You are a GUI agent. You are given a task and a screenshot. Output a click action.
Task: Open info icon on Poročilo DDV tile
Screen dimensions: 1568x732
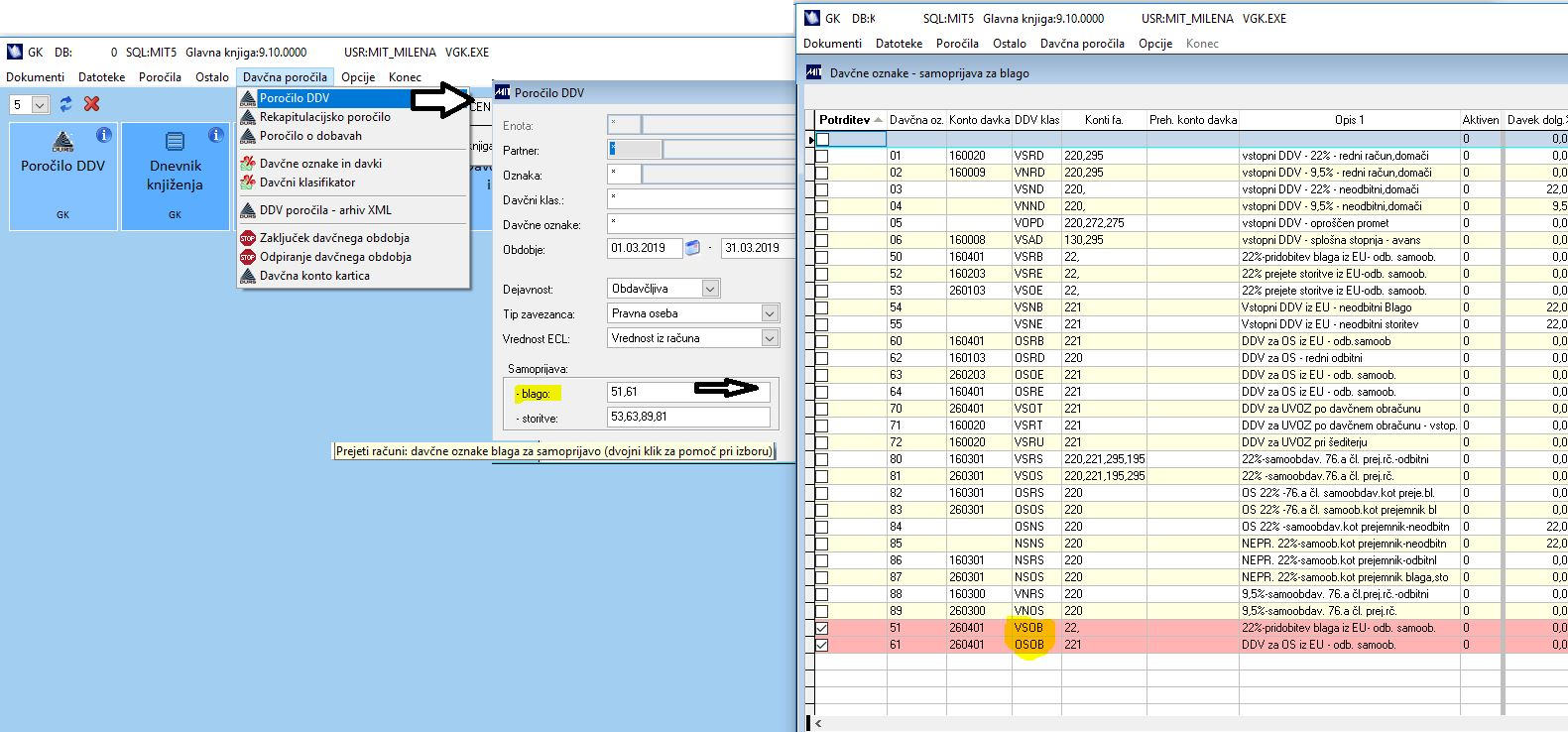click(x=104, y=135)
